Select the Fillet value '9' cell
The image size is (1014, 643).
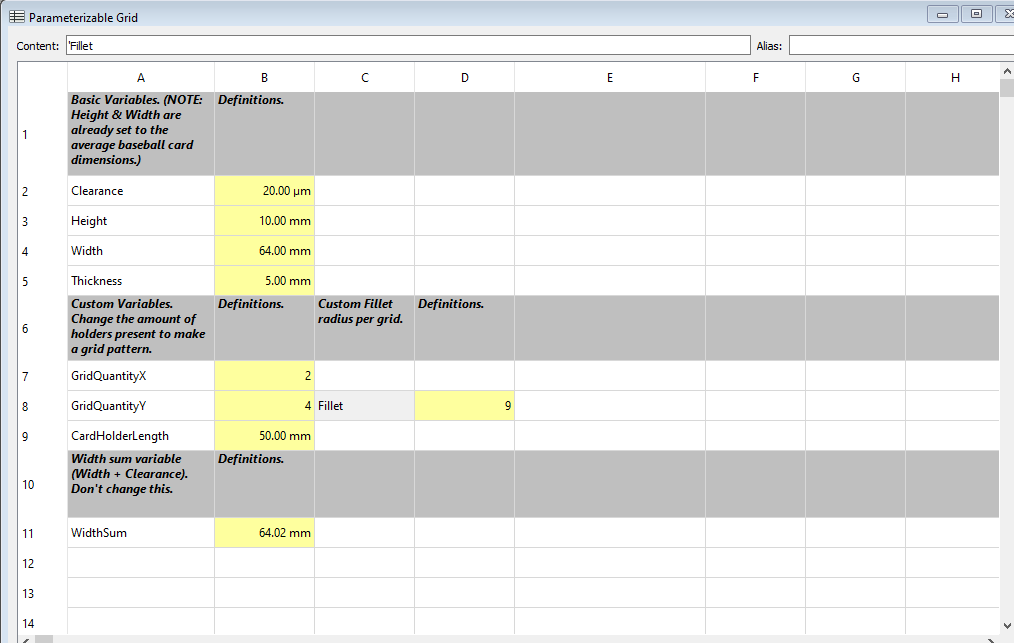464,406
